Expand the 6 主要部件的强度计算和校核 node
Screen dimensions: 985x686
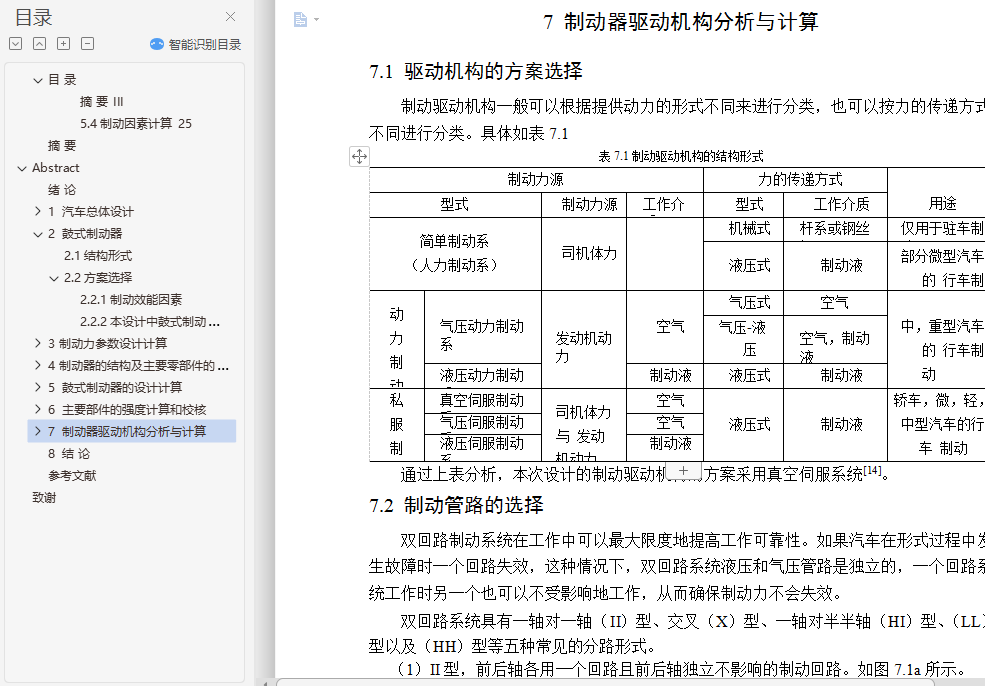(38, 410)
